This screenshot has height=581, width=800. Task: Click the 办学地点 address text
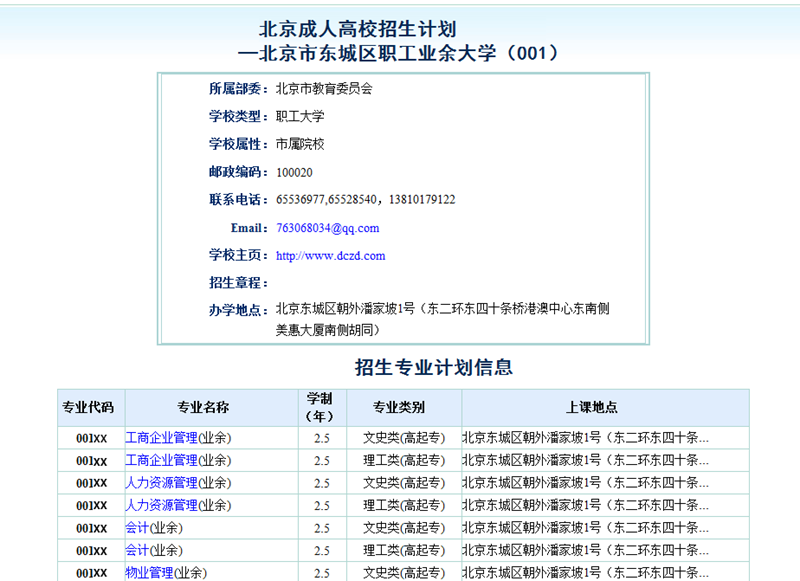point(442,319)
